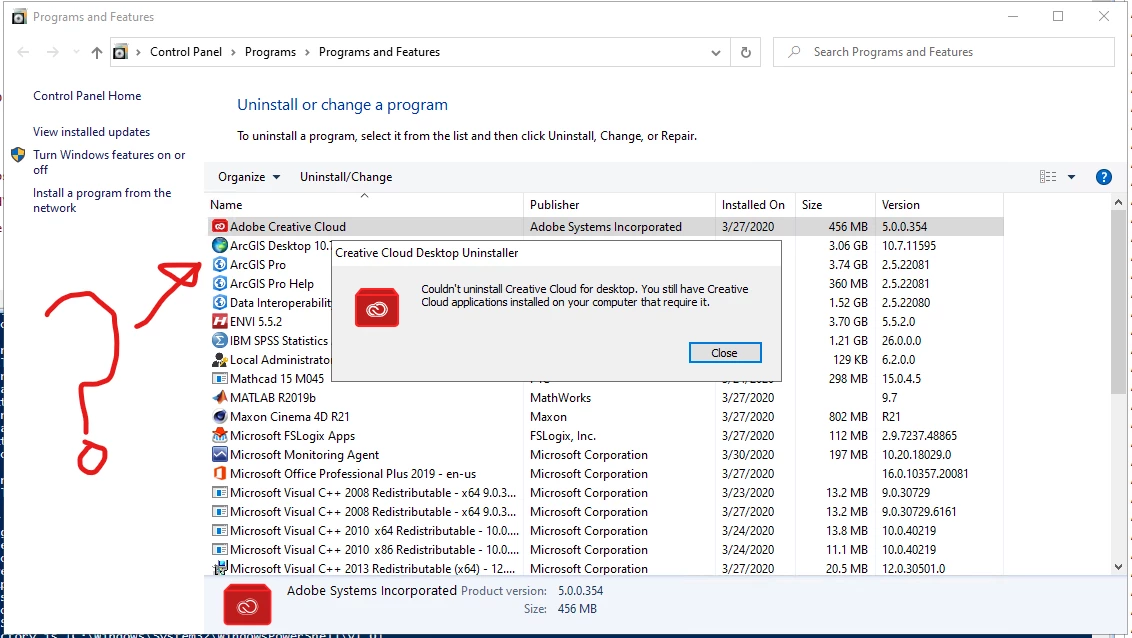Click the Control Panel icon in address bar
Screen dimensions: 1132x638
(x=121, y=52)
